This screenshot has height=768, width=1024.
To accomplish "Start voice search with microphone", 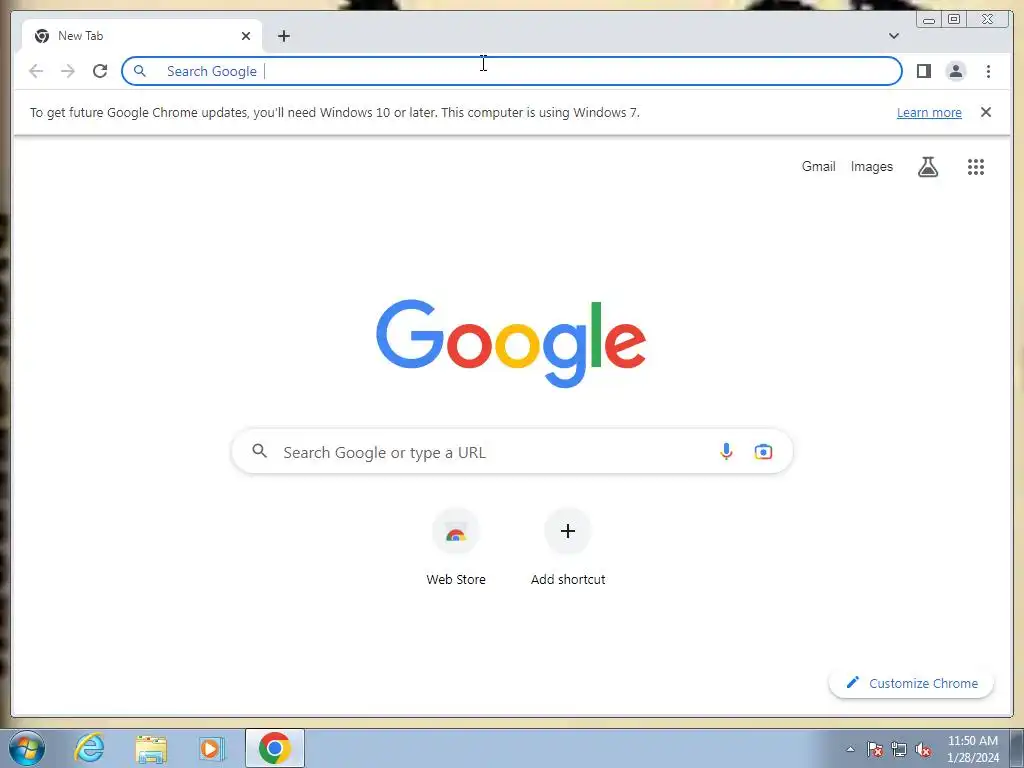I will point(726,451).
